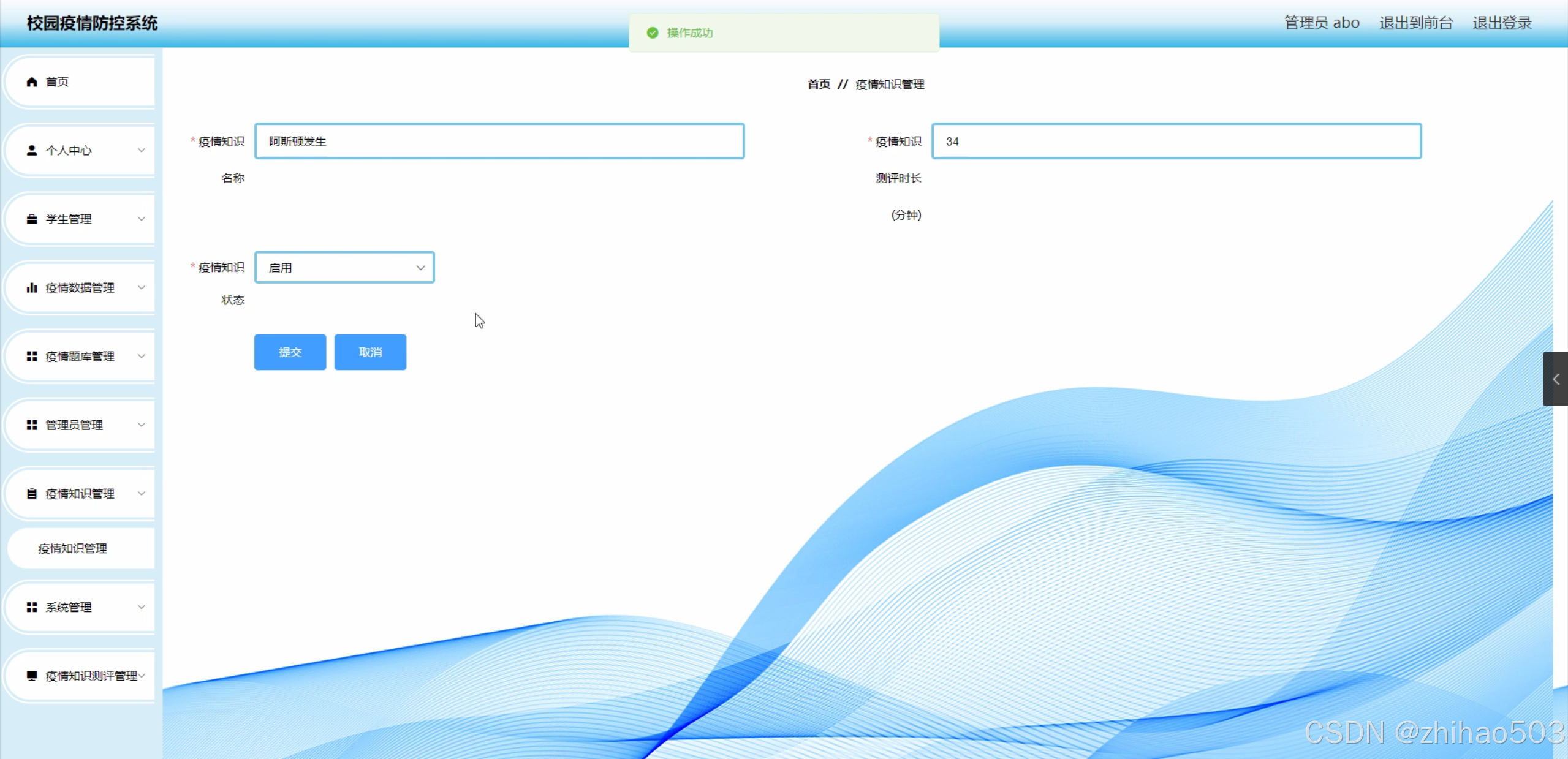Image resolution: width=1568 pixels, height=759 pixels.
Task: Open the 疫情知识测评管理 menu
Action: pyautogui.click(x=91, y=676)
